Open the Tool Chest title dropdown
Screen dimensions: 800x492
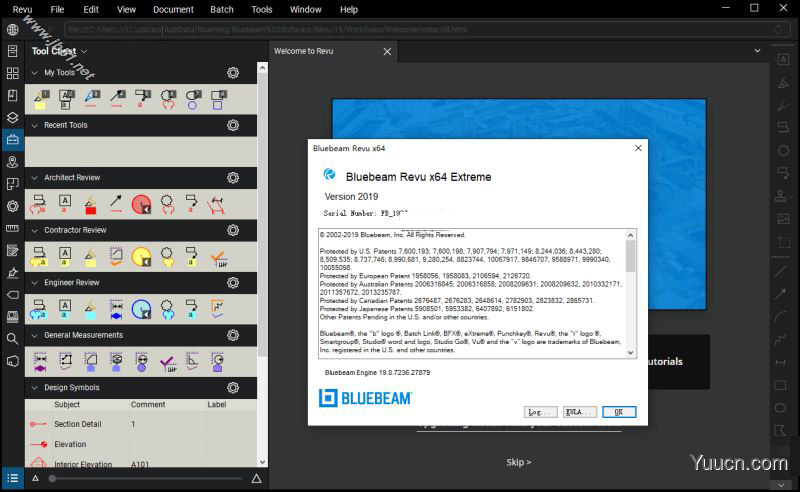tap(84, 52)
